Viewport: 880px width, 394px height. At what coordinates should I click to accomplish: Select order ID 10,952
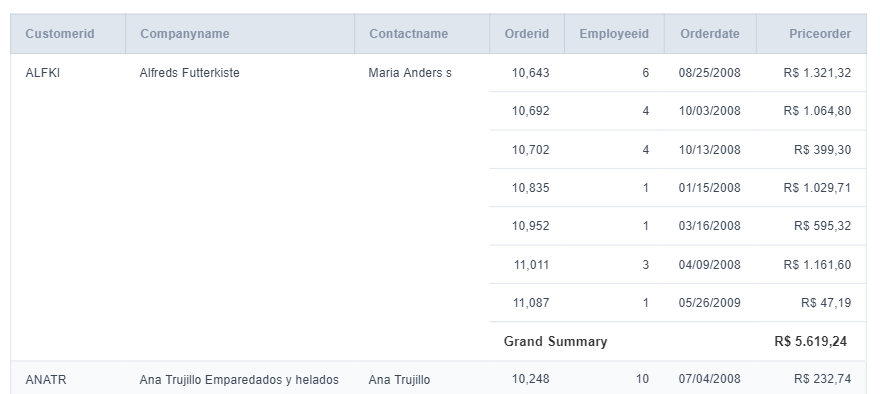[530, 226]
